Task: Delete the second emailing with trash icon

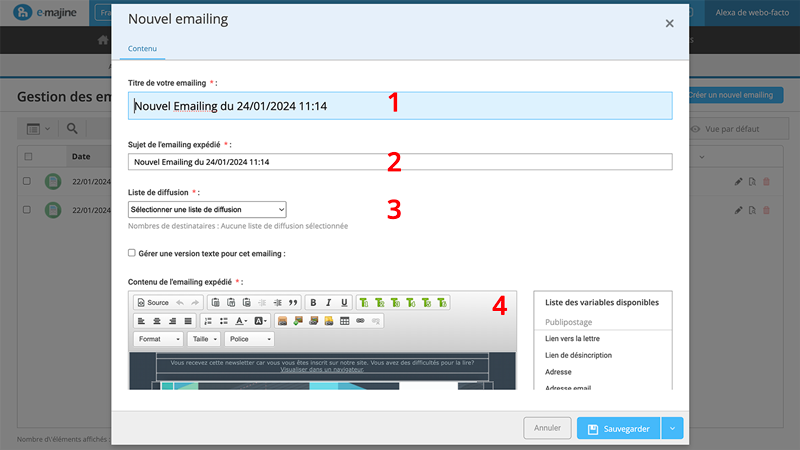Action: pyautogui.click(x=766, y=210)
